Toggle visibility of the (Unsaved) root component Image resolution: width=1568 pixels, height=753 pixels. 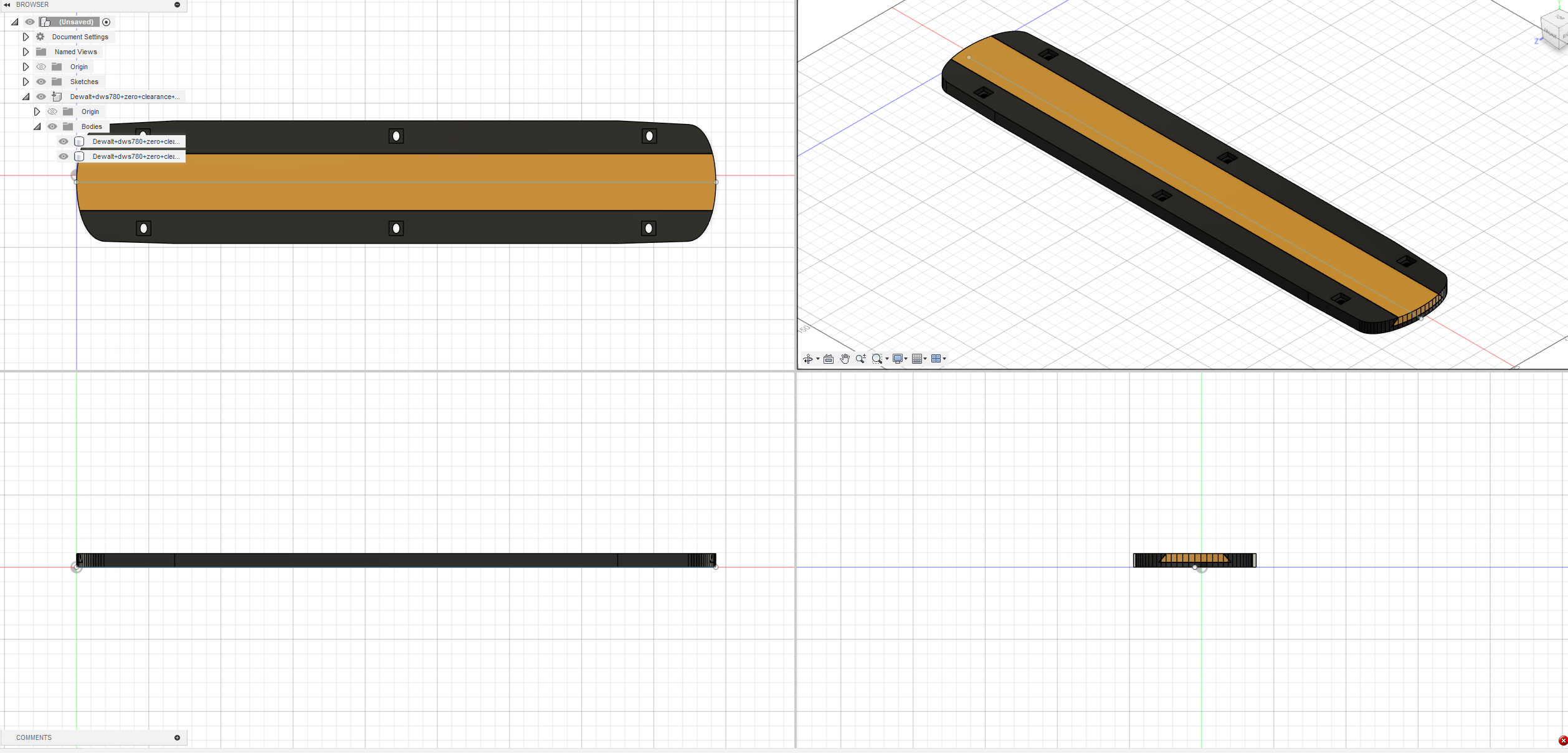pyautogui.click(x=30, y=22)
